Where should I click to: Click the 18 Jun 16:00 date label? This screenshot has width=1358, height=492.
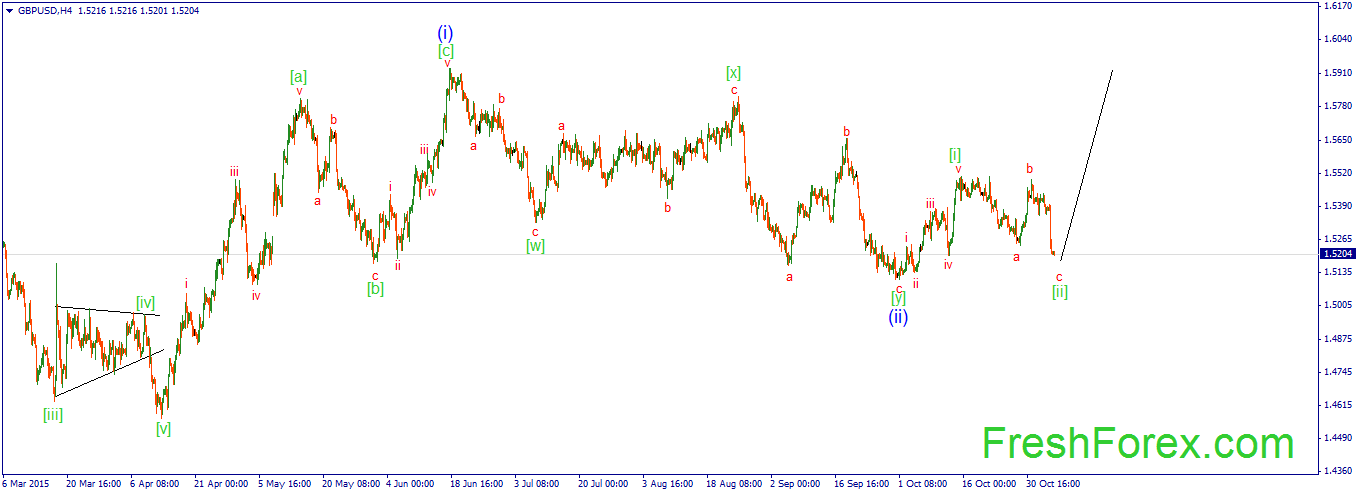pos(477,483)
